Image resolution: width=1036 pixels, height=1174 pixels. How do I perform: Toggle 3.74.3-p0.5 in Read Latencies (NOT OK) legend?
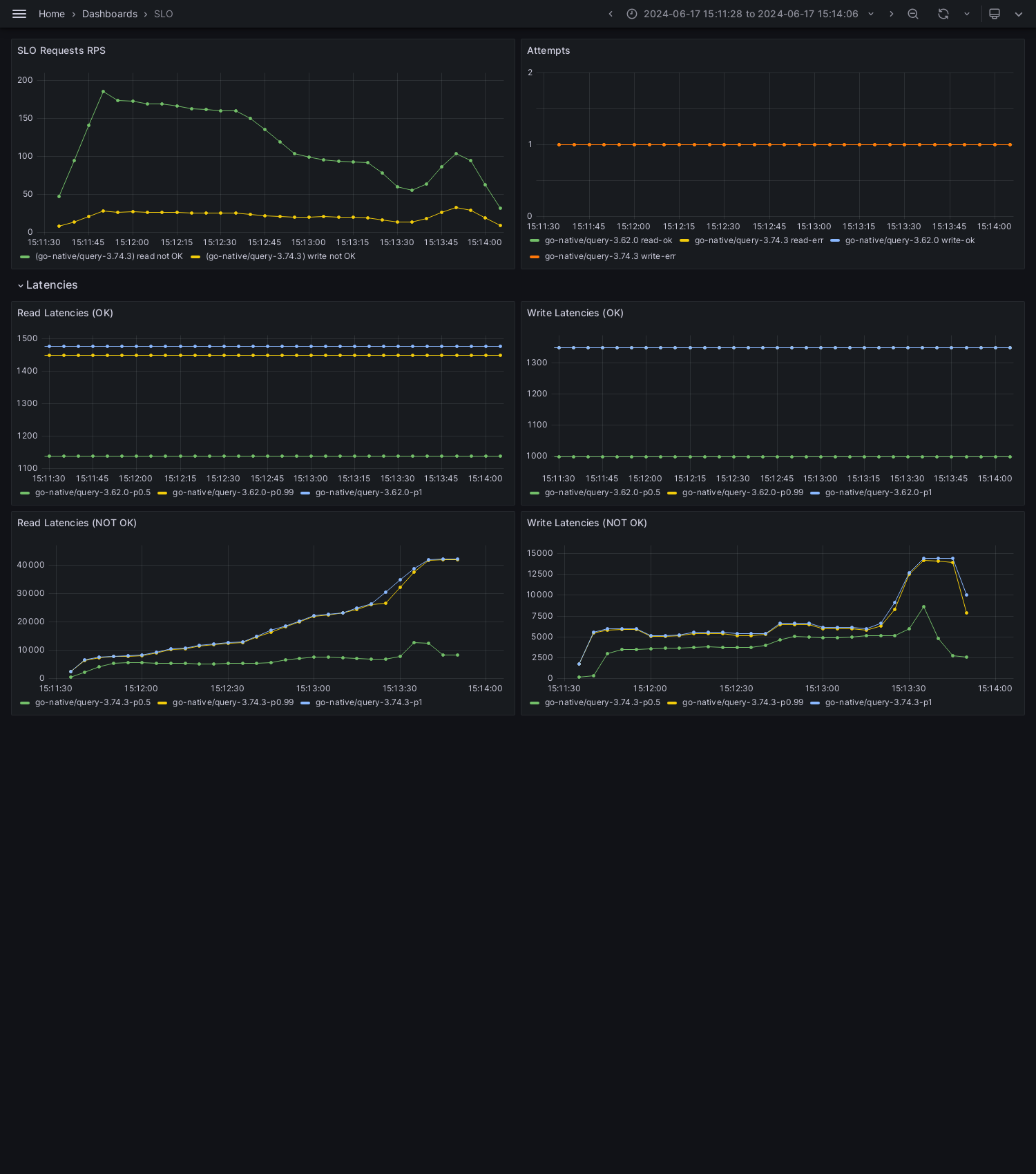click(93, 702)
